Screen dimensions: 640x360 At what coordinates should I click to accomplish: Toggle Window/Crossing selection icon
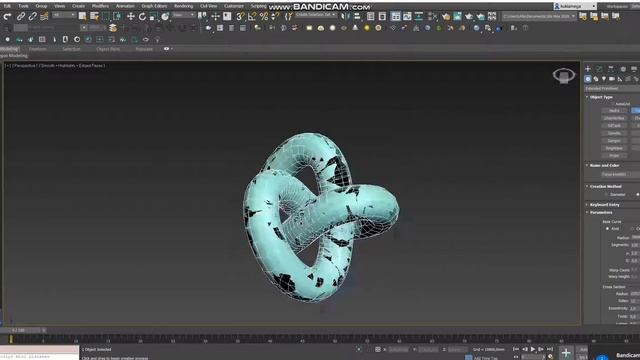pyautogui.click(x=117, y=16)
